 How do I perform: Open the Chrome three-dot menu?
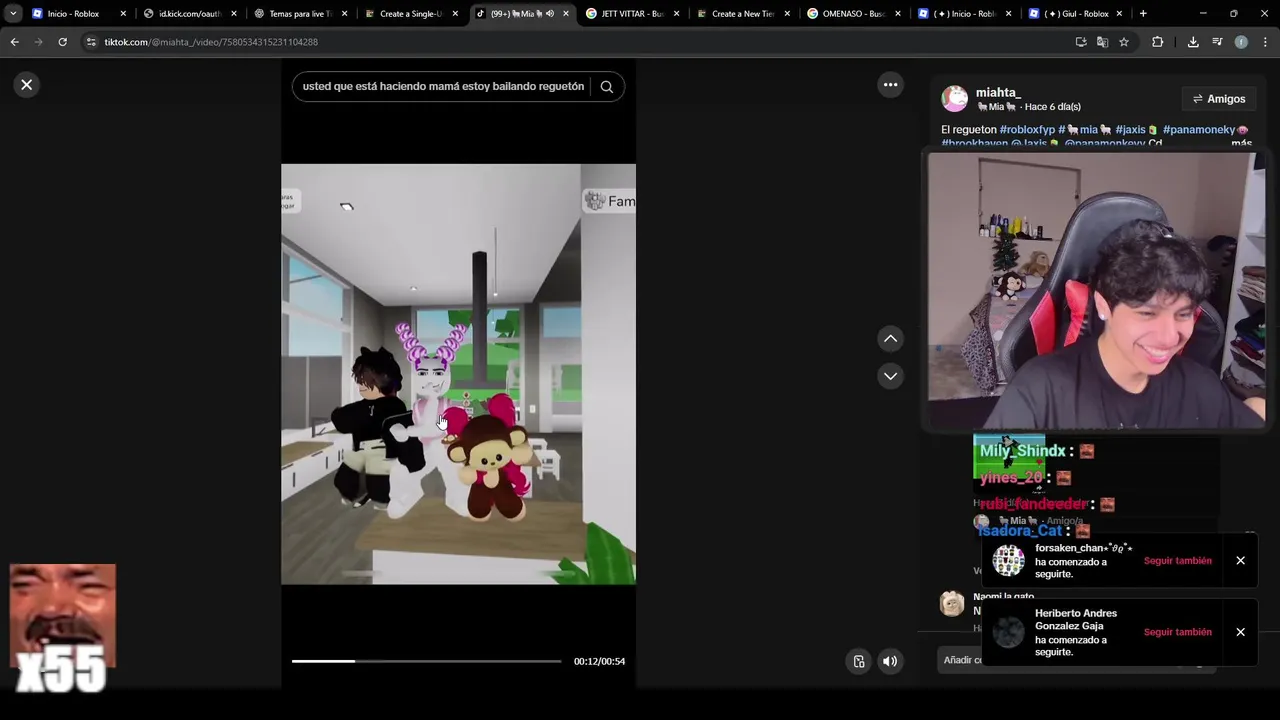[1265, 42]
